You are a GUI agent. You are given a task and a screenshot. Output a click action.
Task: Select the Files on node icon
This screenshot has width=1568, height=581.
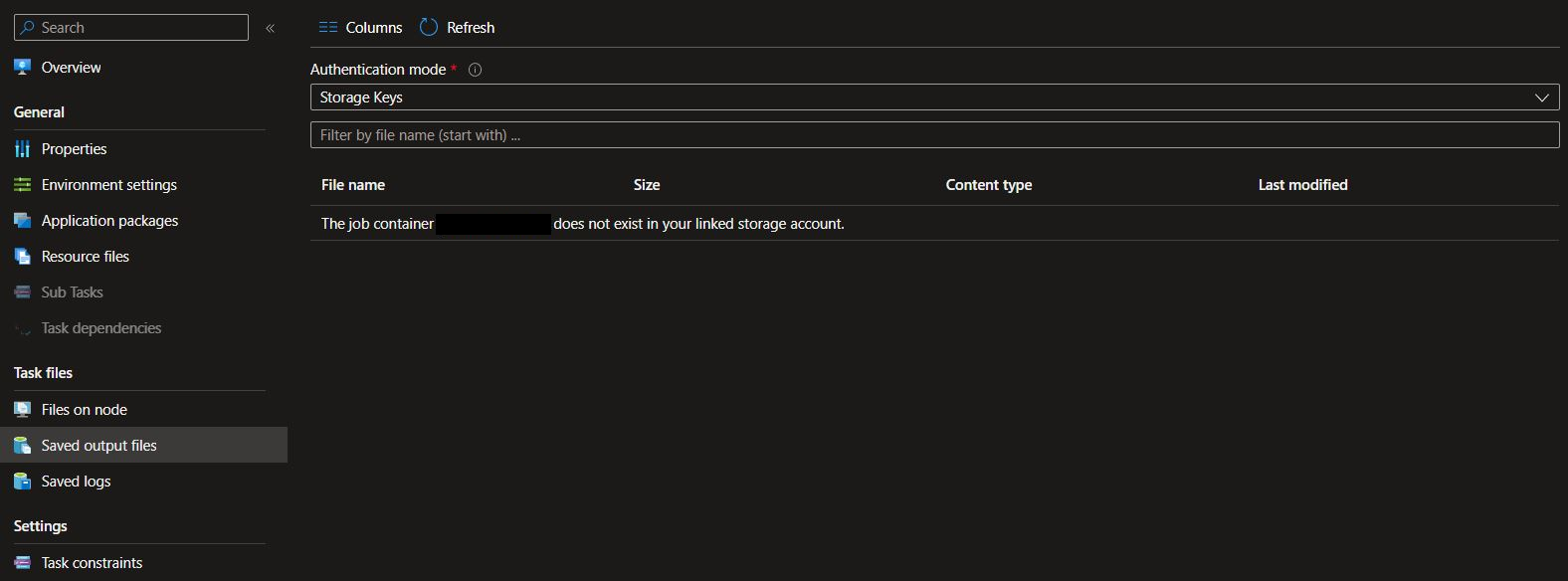pyautogui.click(x=22, y=409)
